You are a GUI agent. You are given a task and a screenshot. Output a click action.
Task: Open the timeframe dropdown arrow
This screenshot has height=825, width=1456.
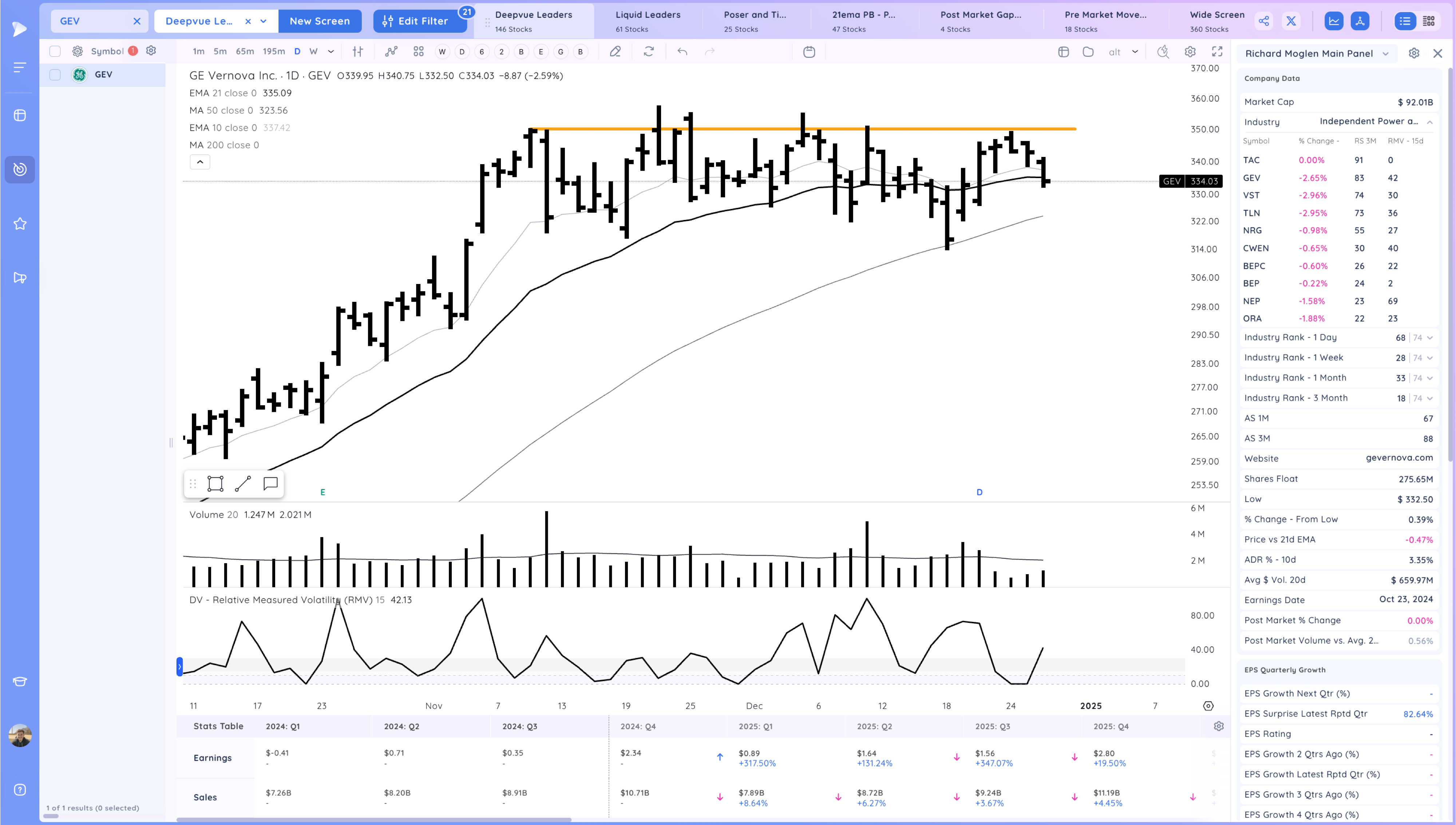coord(331,52)
